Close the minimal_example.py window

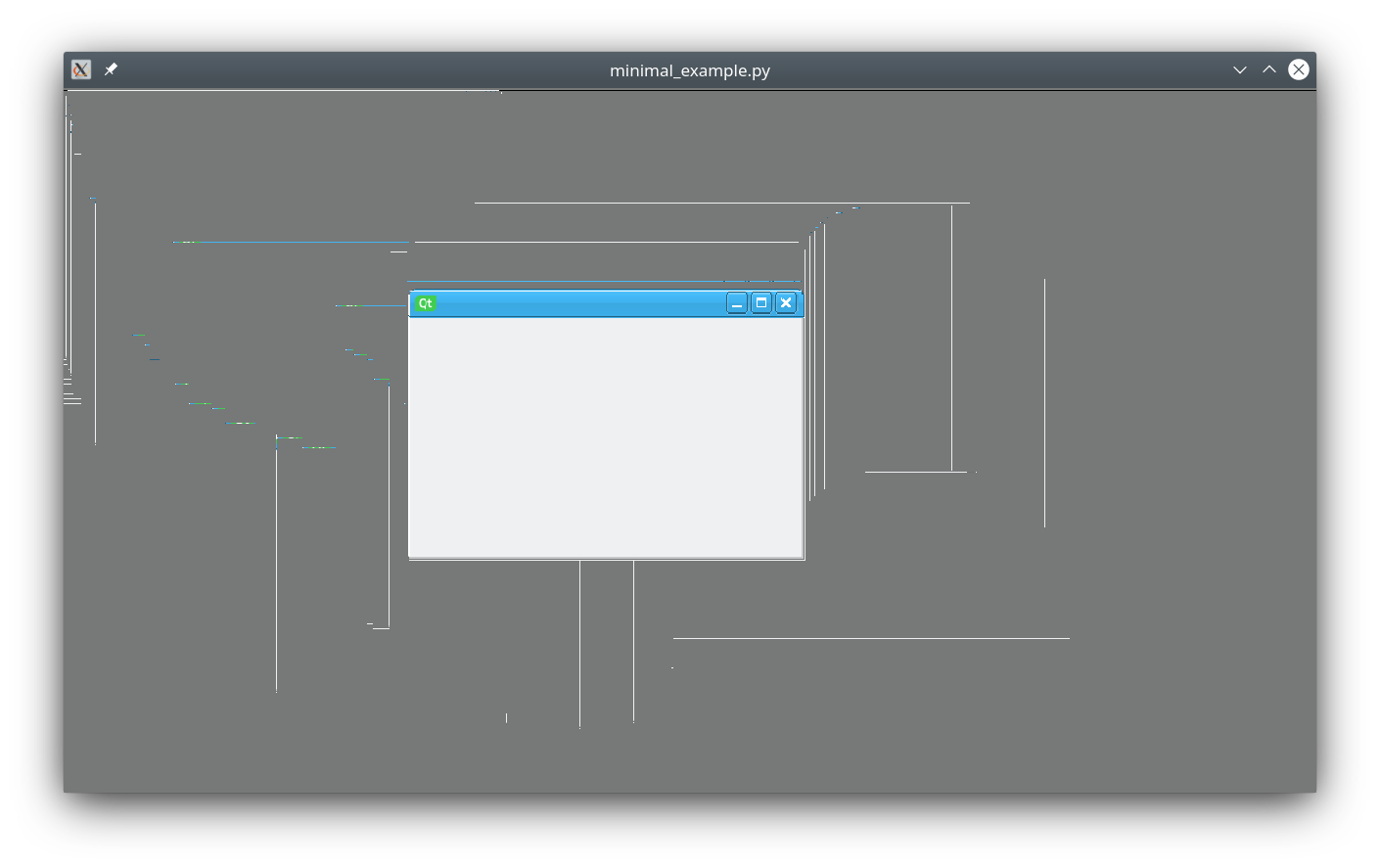pyautogui.click(x=1299, y=69)
